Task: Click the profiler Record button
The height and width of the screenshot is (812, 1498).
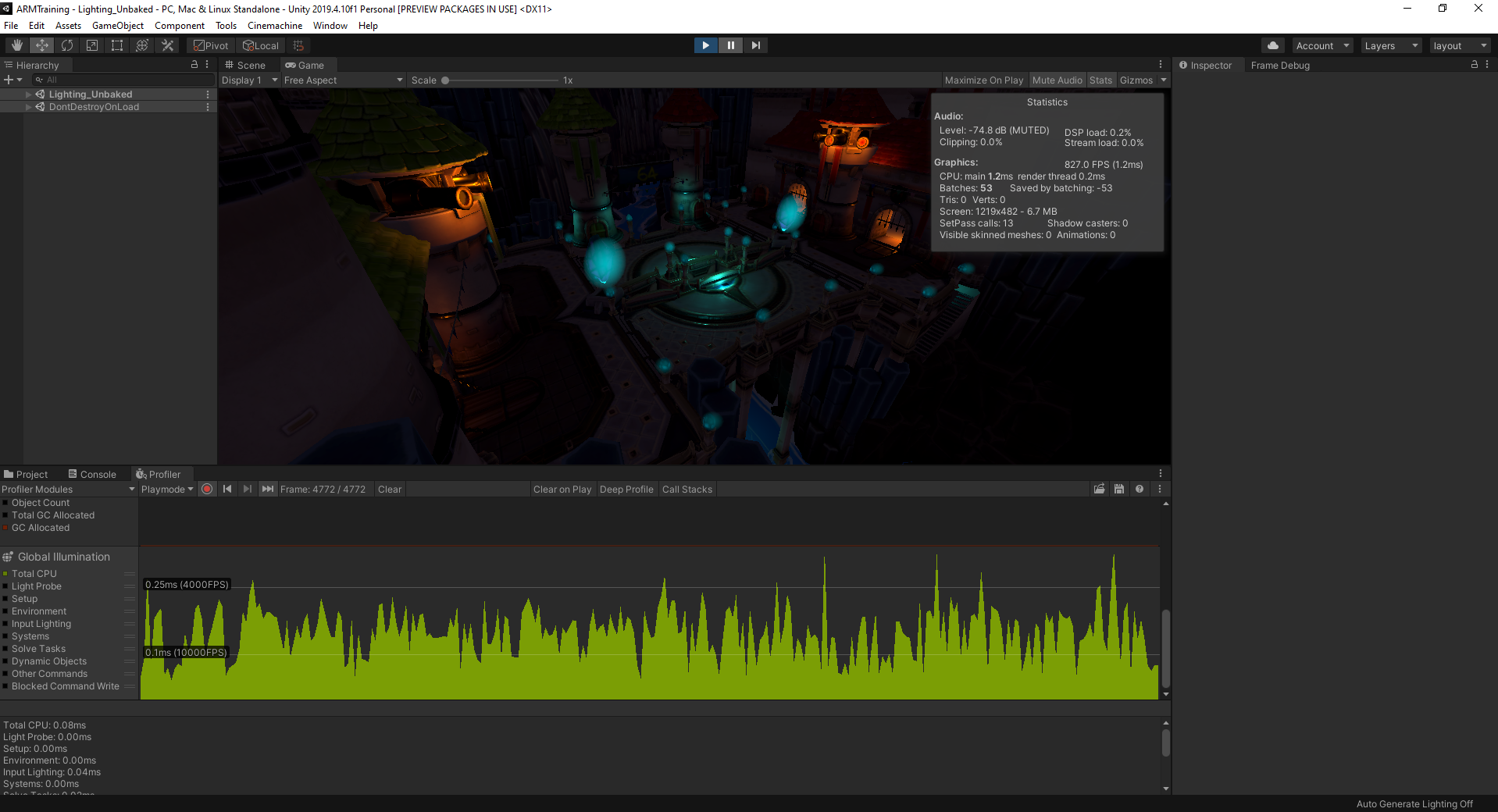Action: (207, 490)
